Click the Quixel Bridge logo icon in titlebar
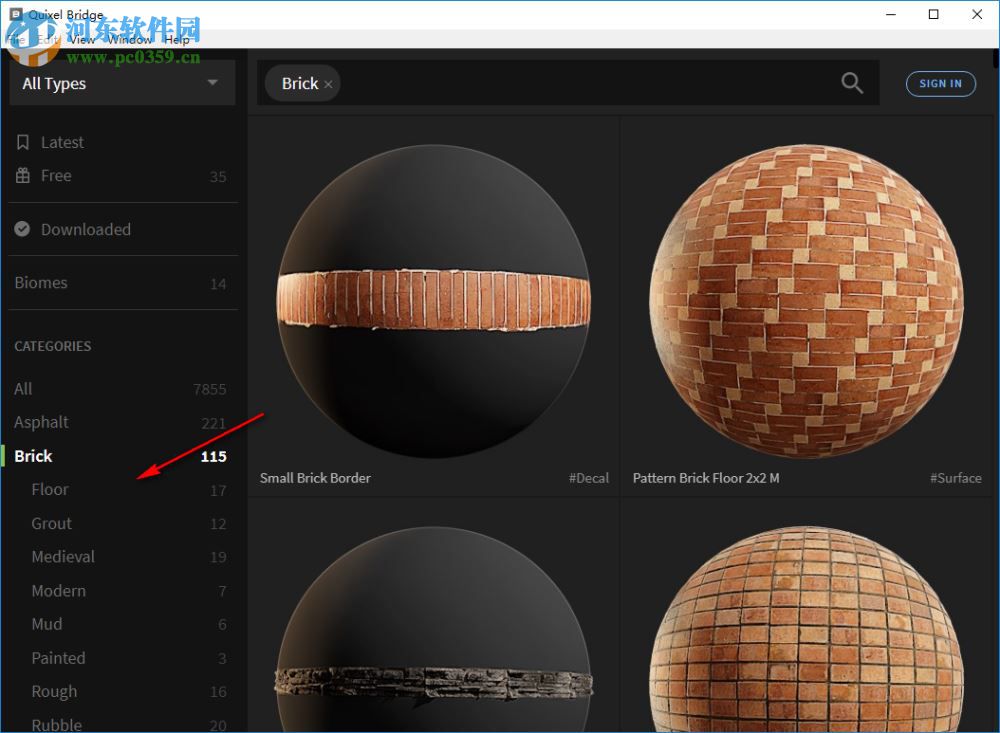Image resolution: width=1000 pixels, height=733 pixels. pos(14,14)
